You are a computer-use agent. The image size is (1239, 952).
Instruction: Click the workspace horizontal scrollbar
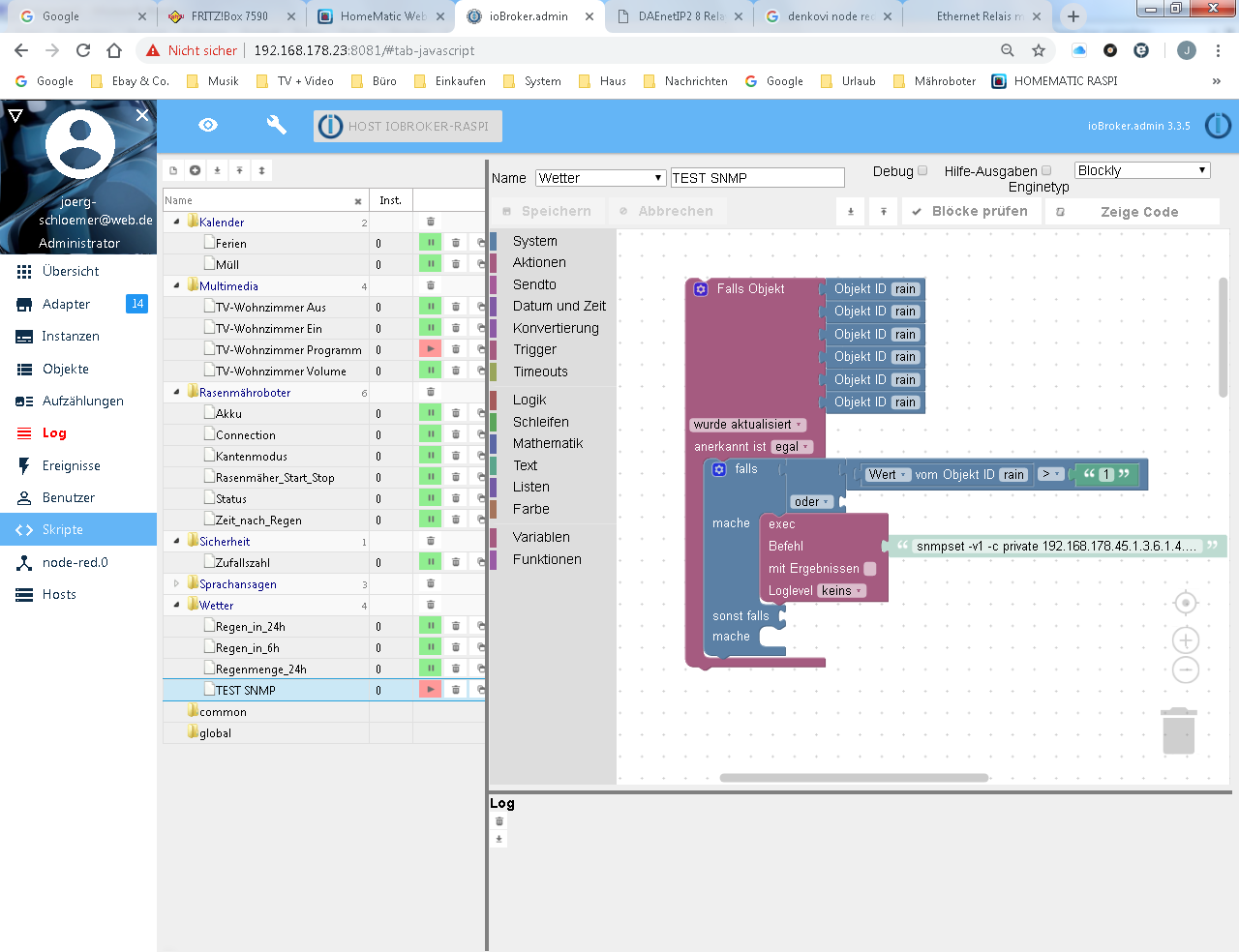[854, 777]
